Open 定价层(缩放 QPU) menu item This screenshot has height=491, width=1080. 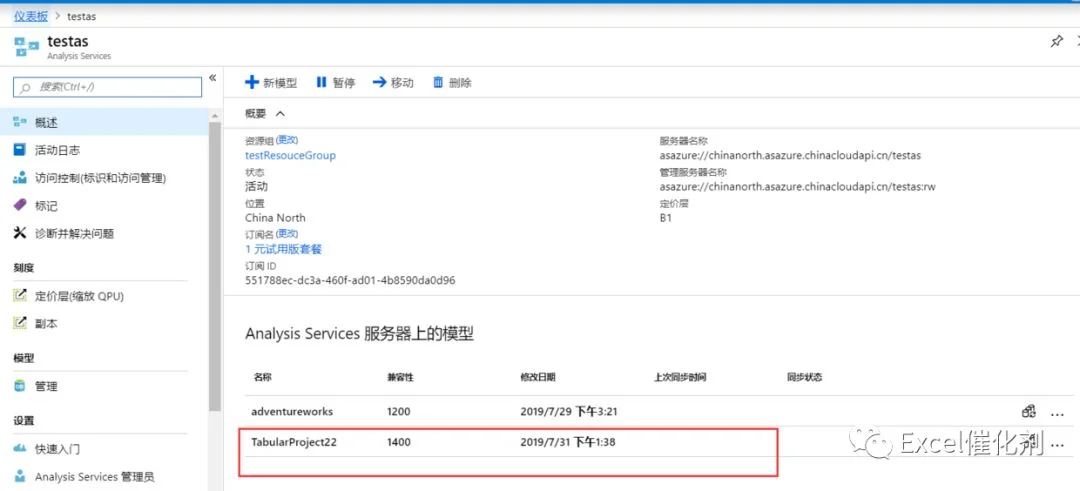79,297
